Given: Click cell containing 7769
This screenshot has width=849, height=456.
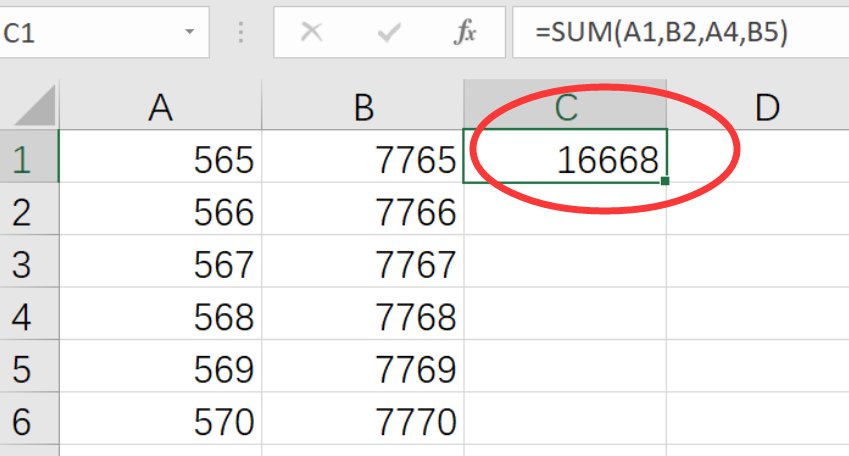Looking at the screenshot, I should click(x=363, y=367).
